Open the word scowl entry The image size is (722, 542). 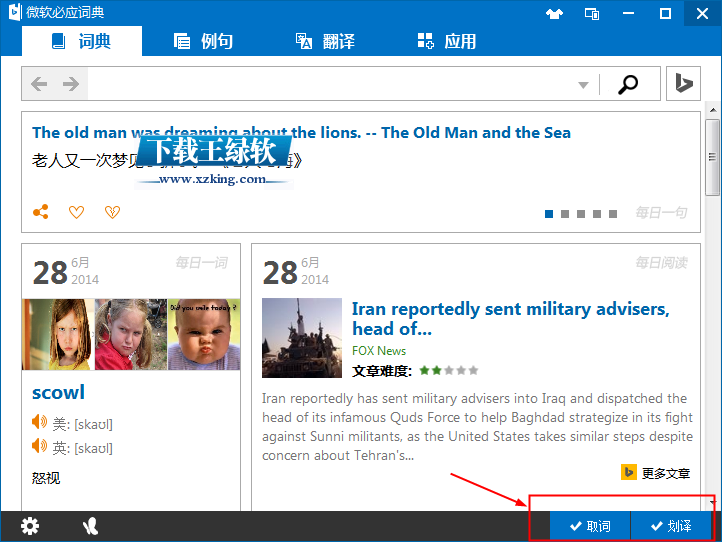click(58, 392)
